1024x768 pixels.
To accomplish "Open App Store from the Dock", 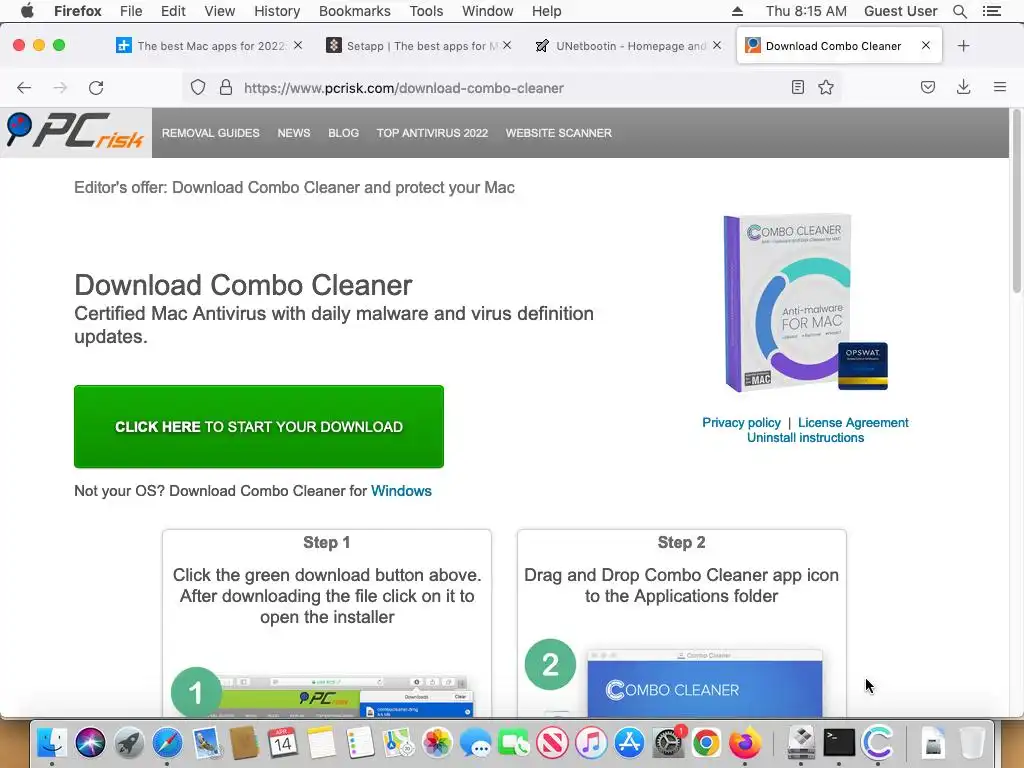I will point(629,743).
